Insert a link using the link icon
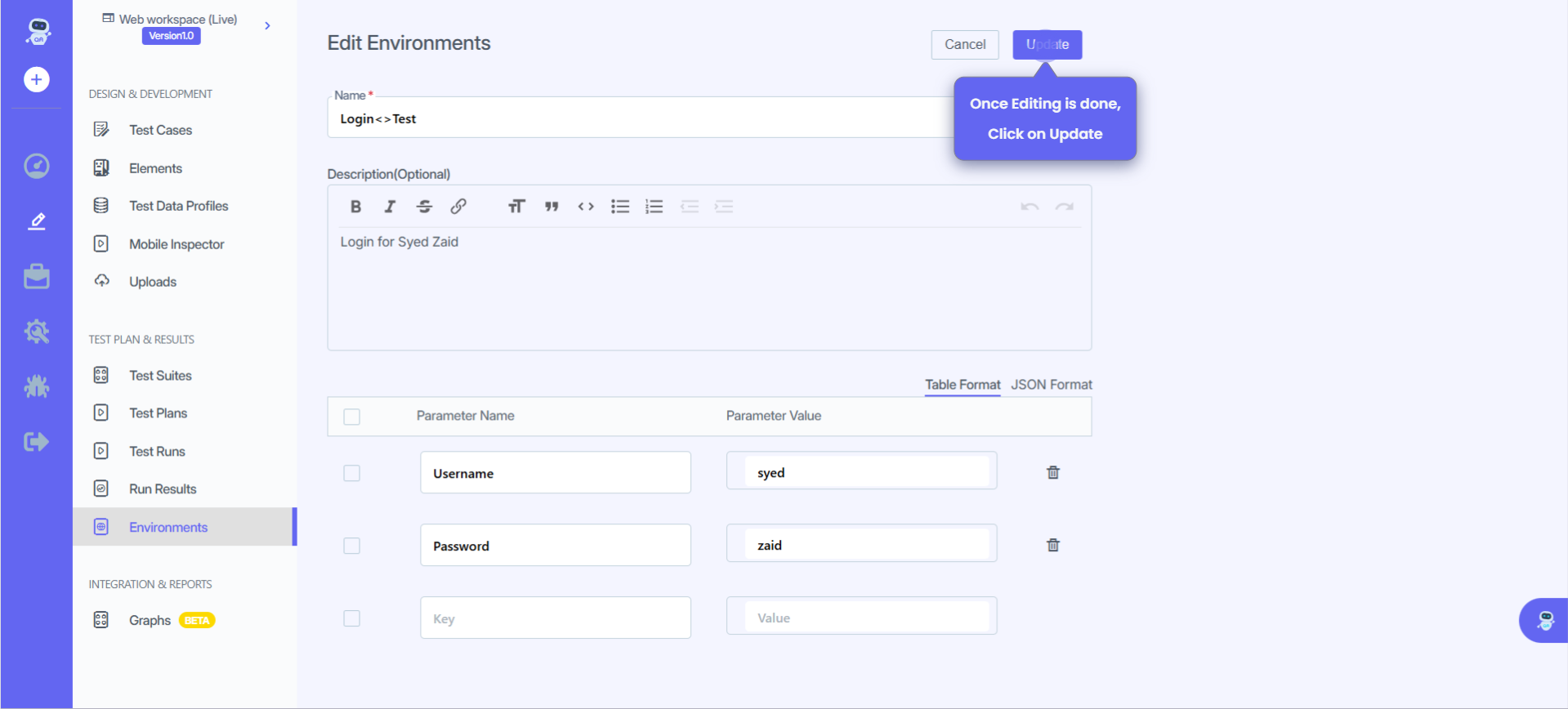The width and height of the screenshot is (1568, 709). [458, 207]
